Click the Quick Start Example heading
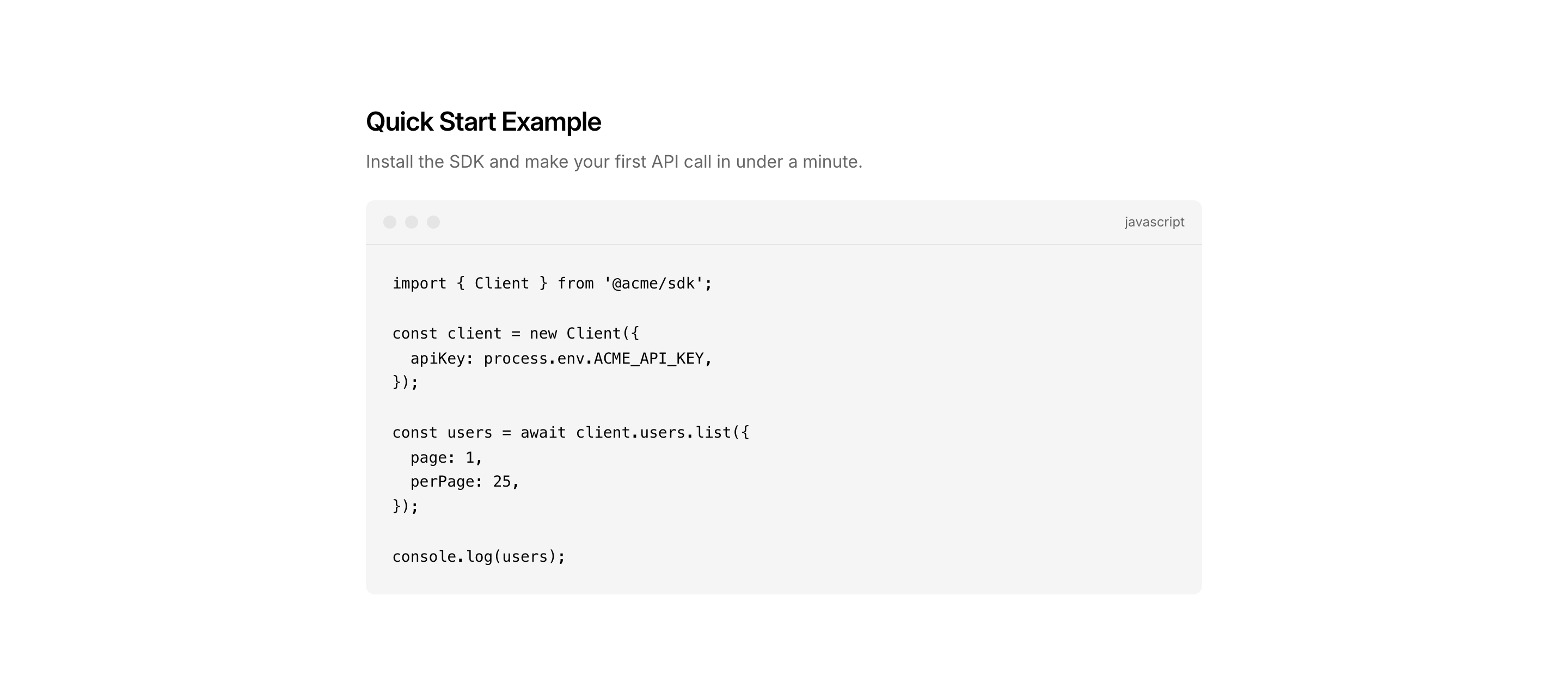 [x=483, y=122]
